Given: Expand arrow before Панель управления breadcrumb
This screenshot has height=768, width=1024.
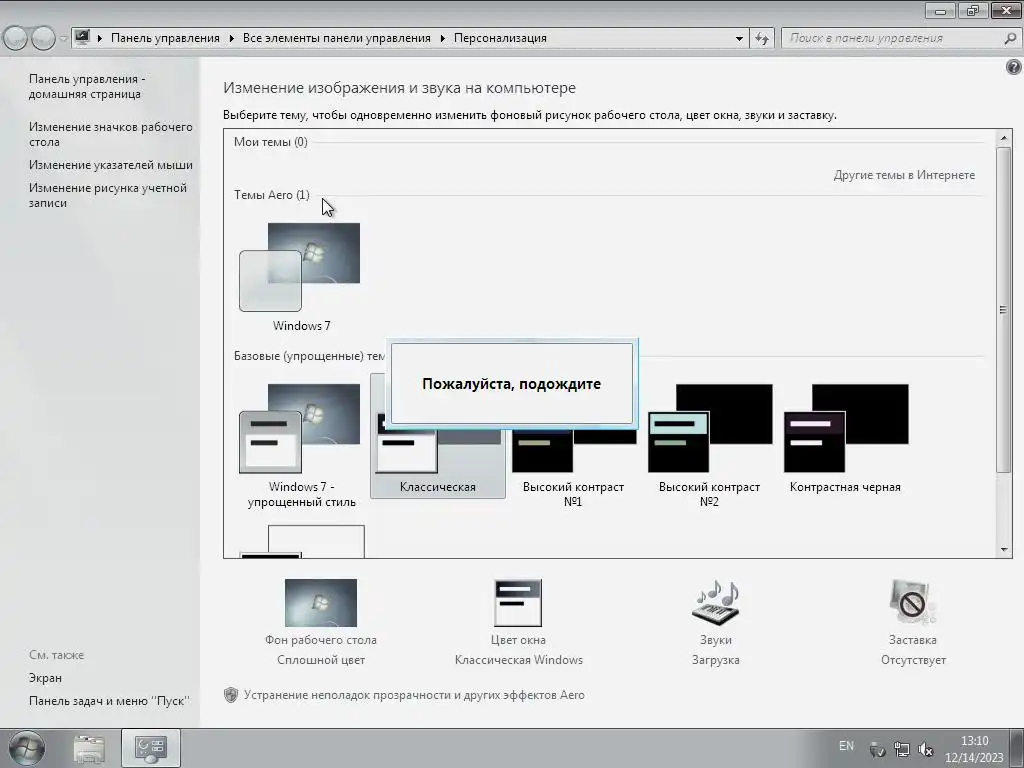Looking at the screenshot, I should (100, 39).
